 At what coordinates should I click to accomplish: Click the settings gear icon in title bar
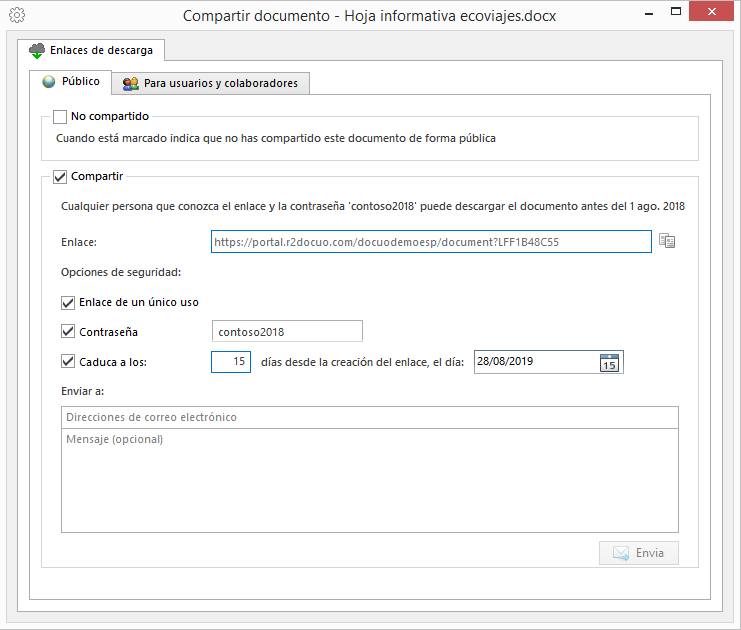pyautogui.click(x=17, y=15)
